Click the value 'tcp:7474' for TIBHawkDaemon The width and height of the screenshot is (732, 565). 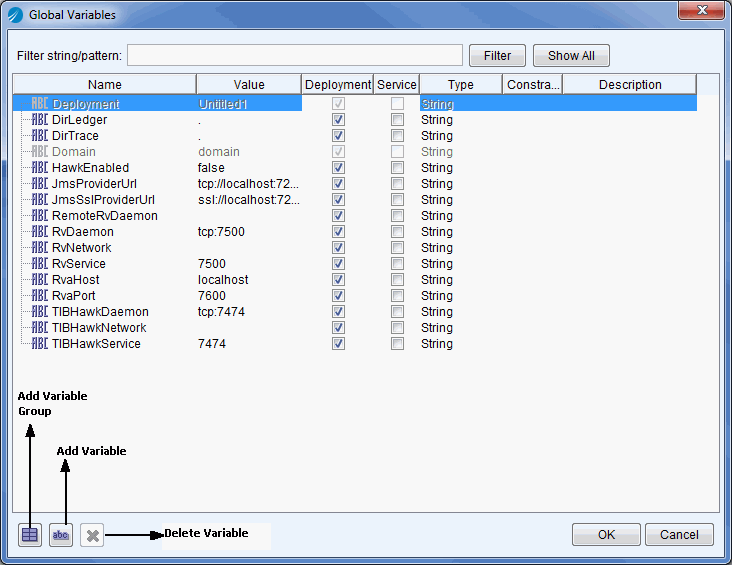coord(221,311)
